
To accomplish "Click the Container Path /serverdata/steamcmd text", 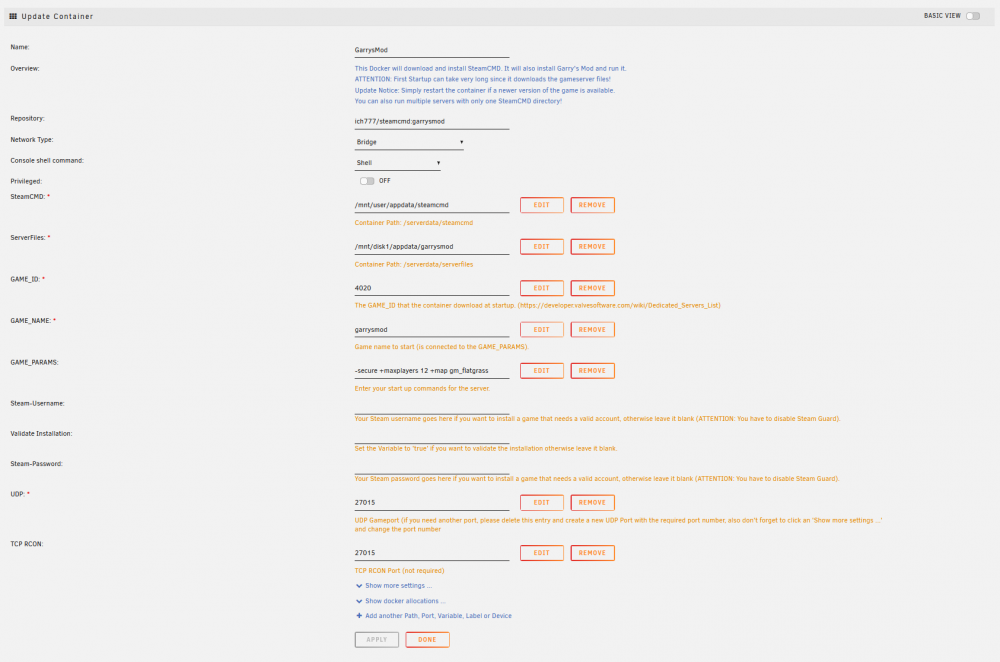I will [414, 223].
